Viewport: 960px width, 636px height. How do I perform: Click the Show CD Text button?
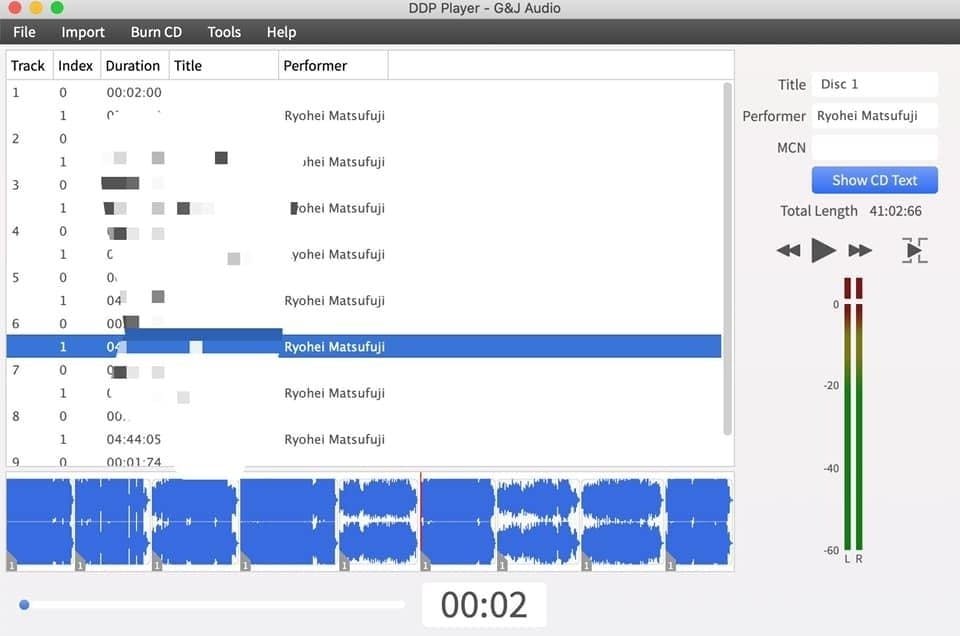pyautogui.click(x=874, y=180)
